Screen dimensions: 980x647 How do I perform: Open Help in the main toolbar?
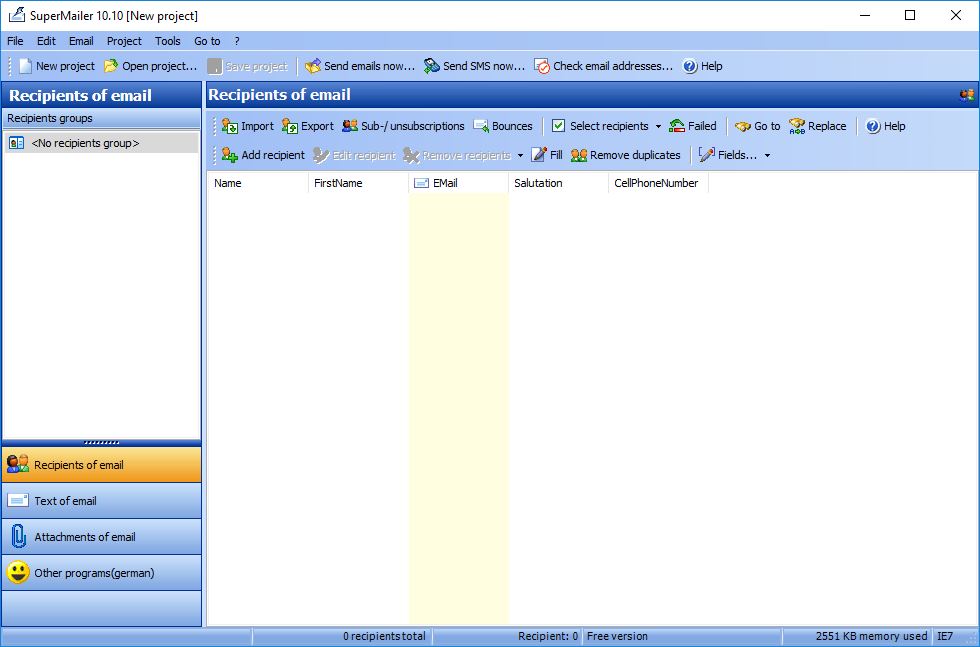(702, 66)
